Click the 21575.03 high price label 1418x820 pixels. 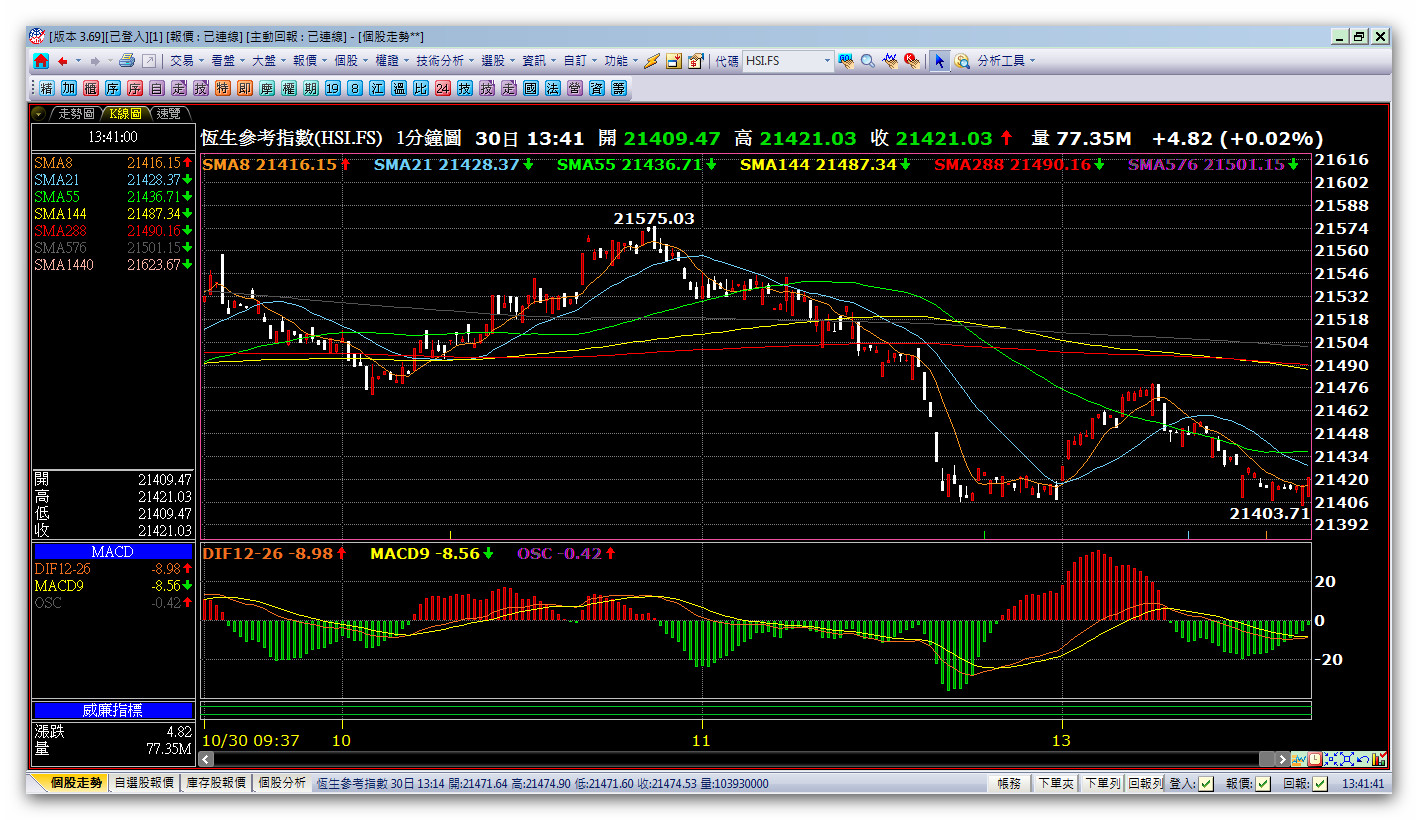(654, 218)
